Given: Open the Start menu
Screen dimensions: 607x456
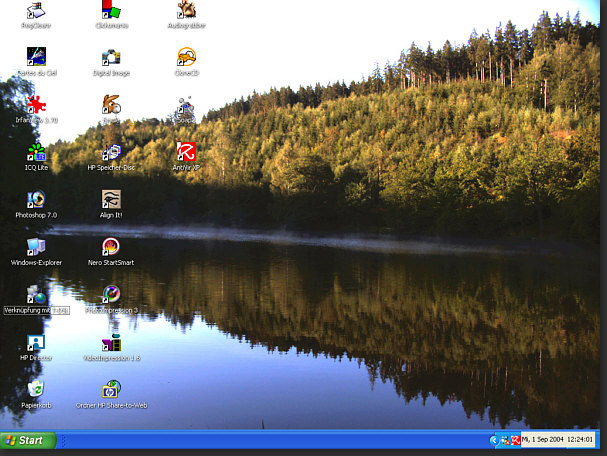Looking at the screenshot, I should 28,440.
